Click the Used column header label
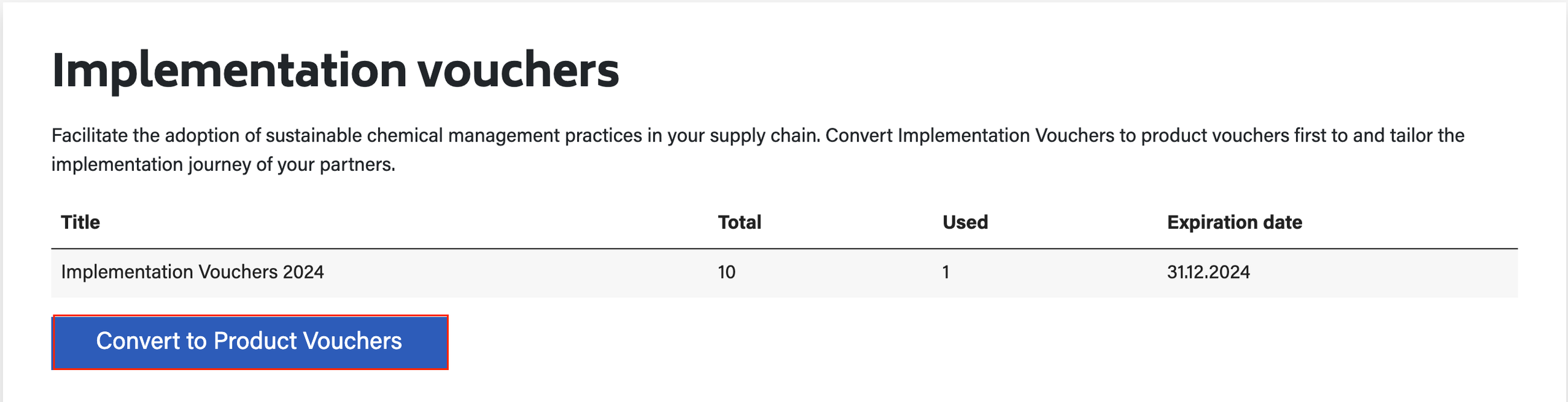This screenshot has height=402, width=1568. coord(964,222)
